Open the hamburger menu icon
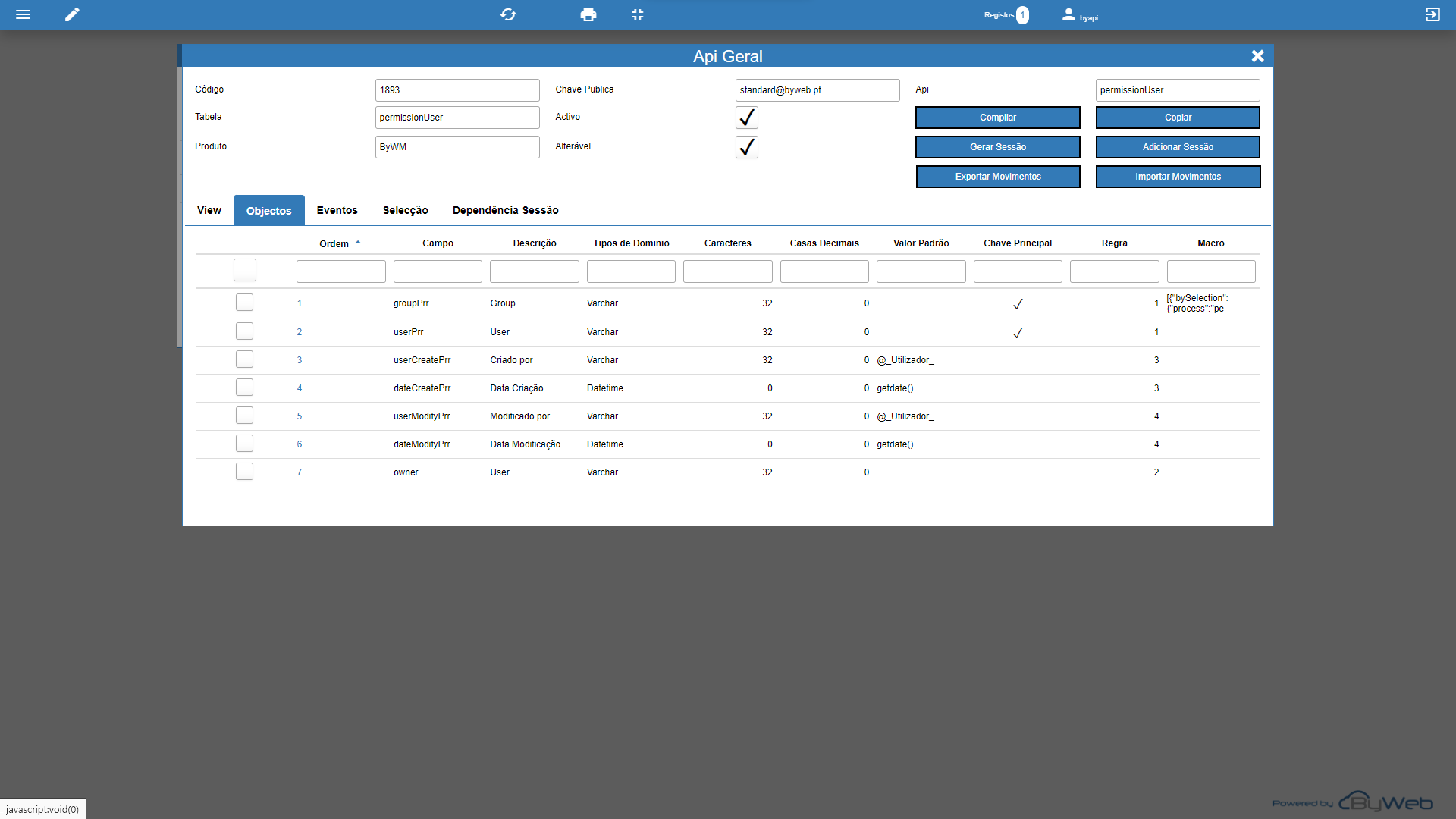Image resolution: width=1456 pixels, height=819 pixels. pos(23,14)
